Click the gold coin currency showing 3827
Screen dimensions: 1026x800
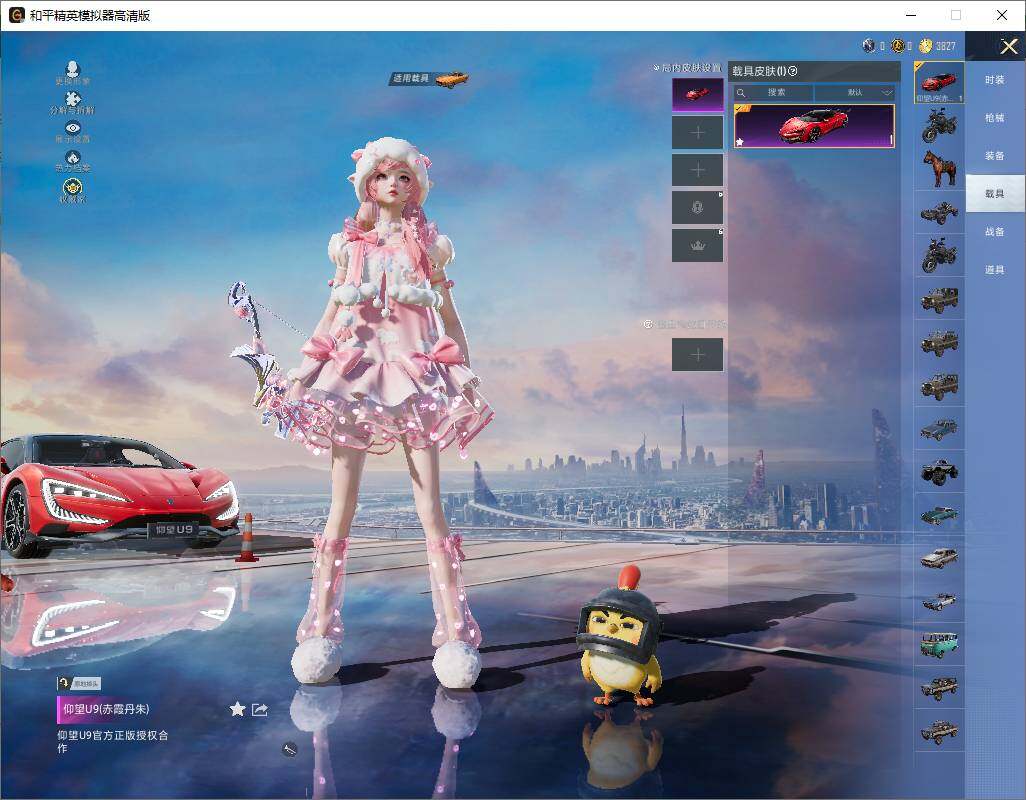925,46
